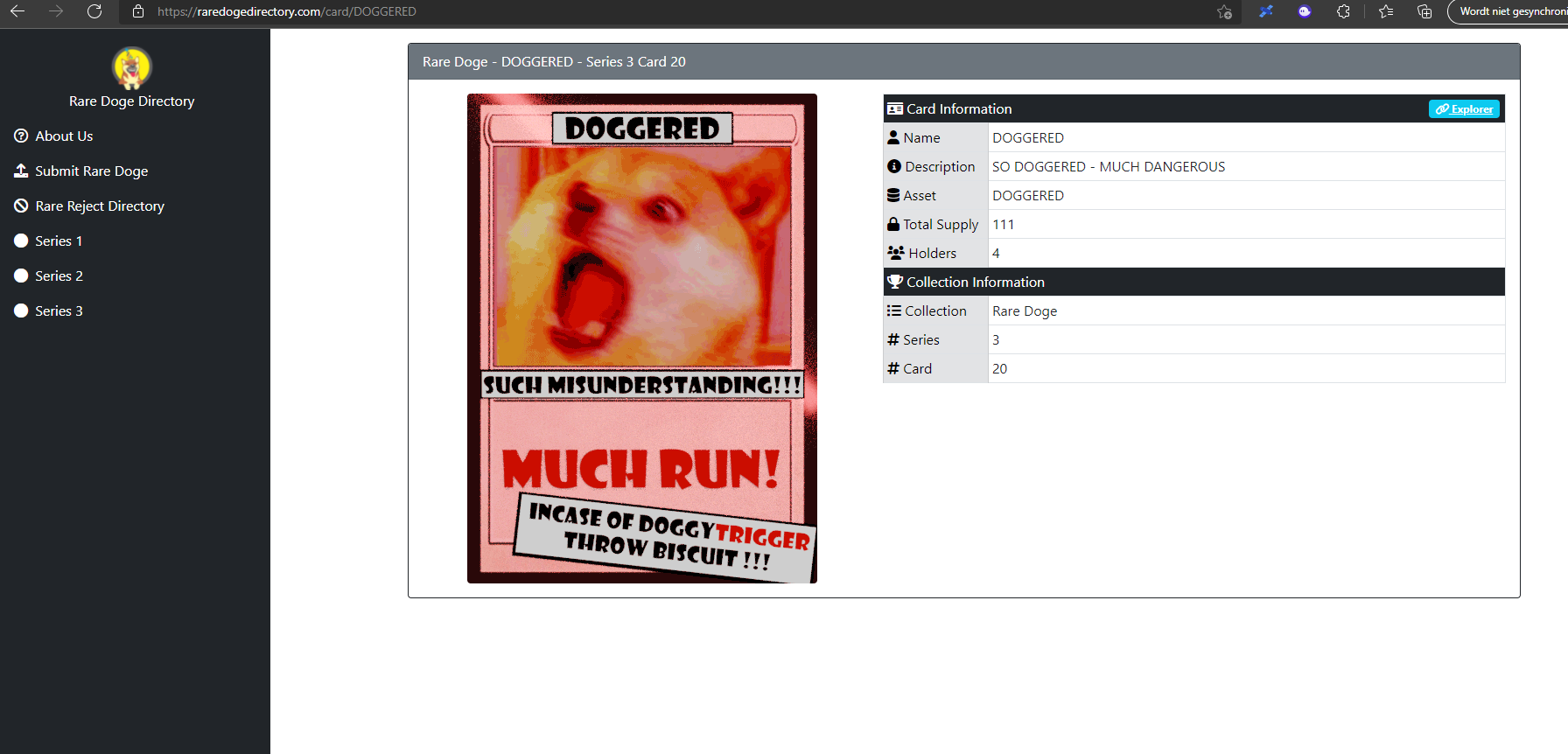Click the add to favorites star icon

point(1224,11)
